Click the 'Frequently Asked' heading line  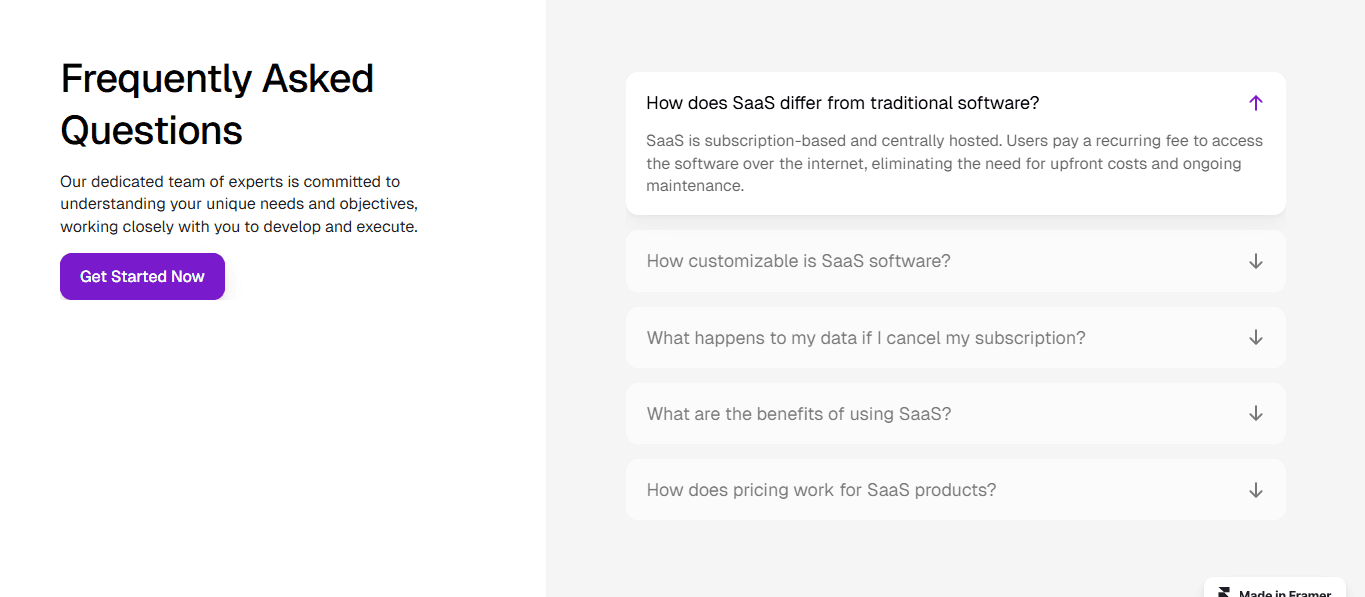217,78
